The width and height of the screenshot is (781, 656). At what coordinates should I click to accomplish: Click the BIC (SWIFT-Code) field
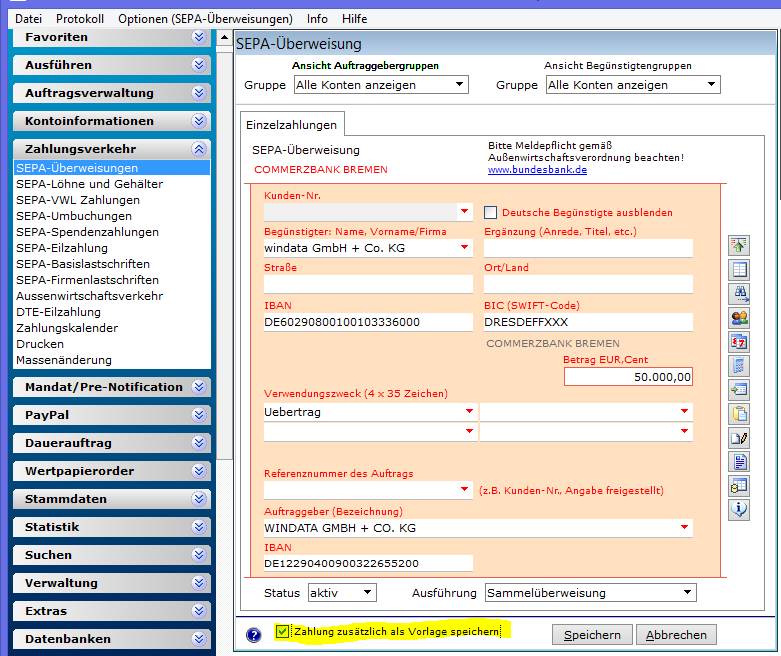[588, 322]
